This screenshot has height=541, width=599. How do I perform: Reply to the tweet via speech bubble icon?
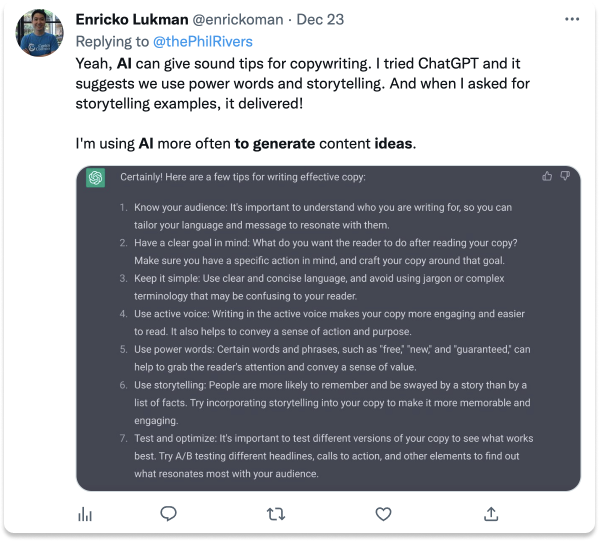click(168, 514)
